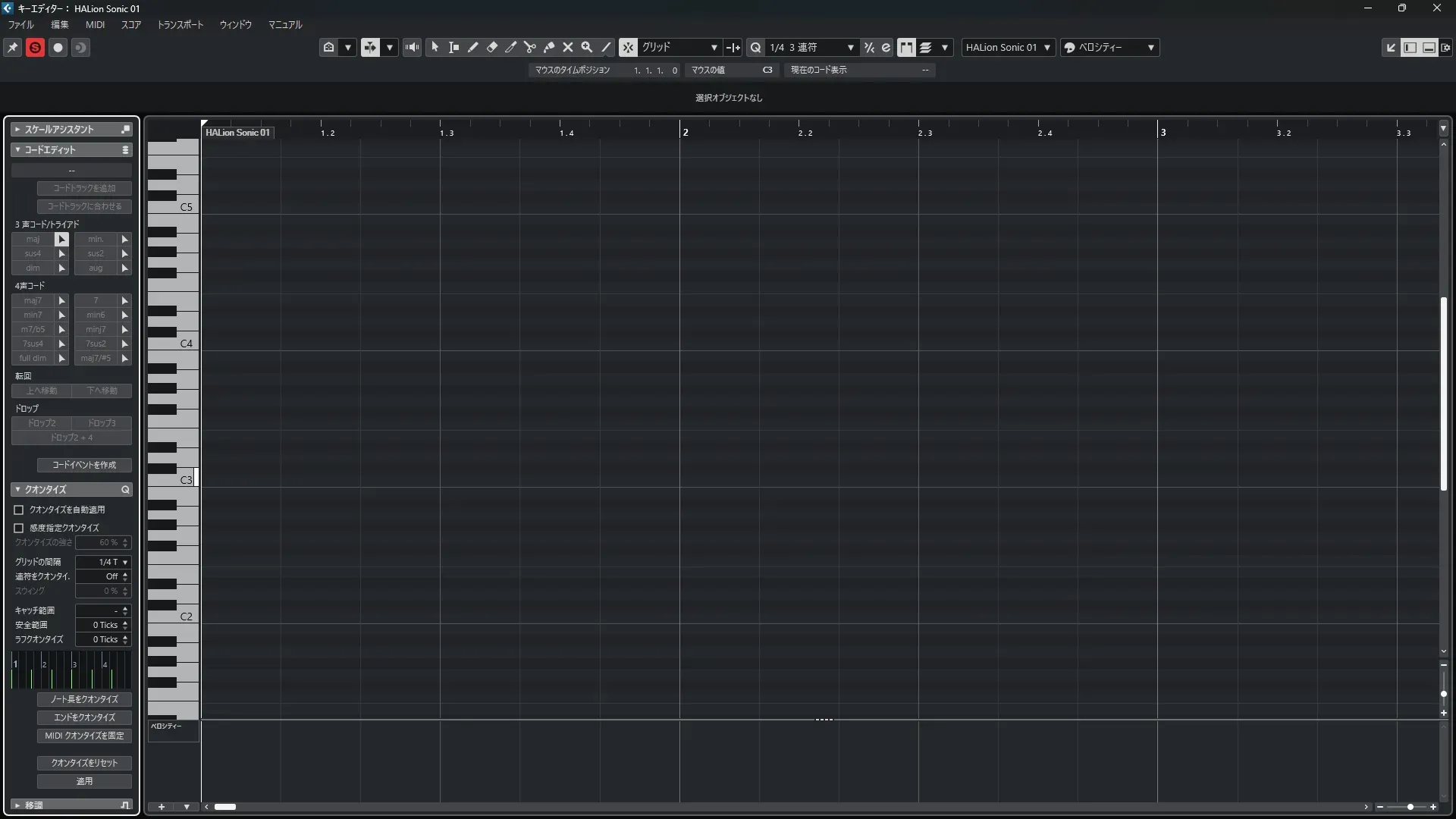Screen dimensions: 1456x819
Task: Click the コードイベントを作成 button
Action: (84, 465)
